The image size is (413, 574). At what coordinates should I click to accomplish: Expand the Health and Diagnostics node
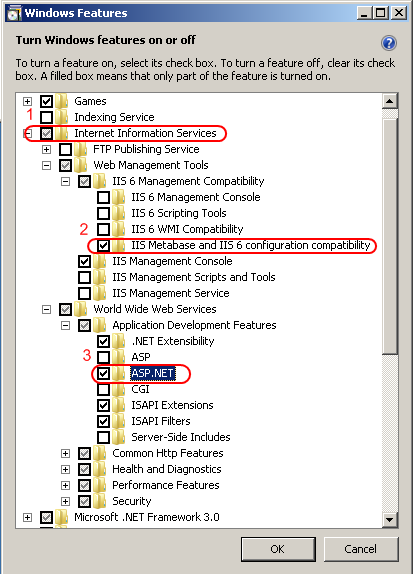click(x=66, y=469)
